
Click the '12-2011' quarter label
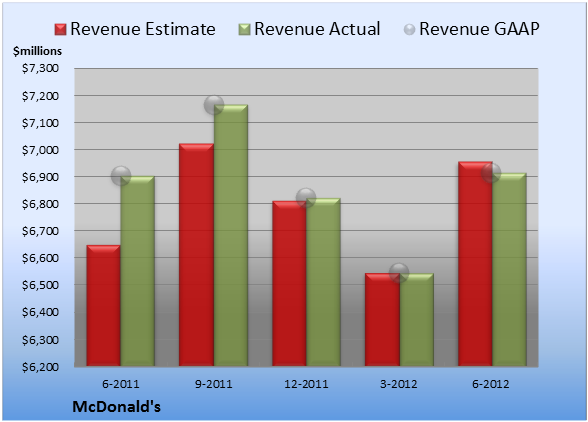[x=306, y=384]
